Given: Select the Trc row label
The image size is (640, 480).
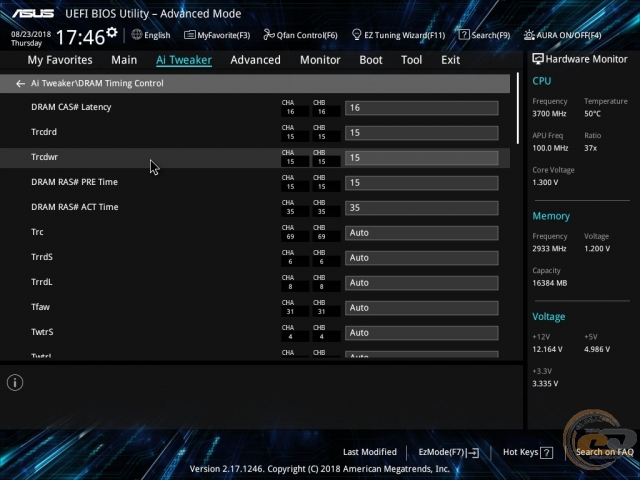Looking at the screenshot, I should tap(37, 232).
